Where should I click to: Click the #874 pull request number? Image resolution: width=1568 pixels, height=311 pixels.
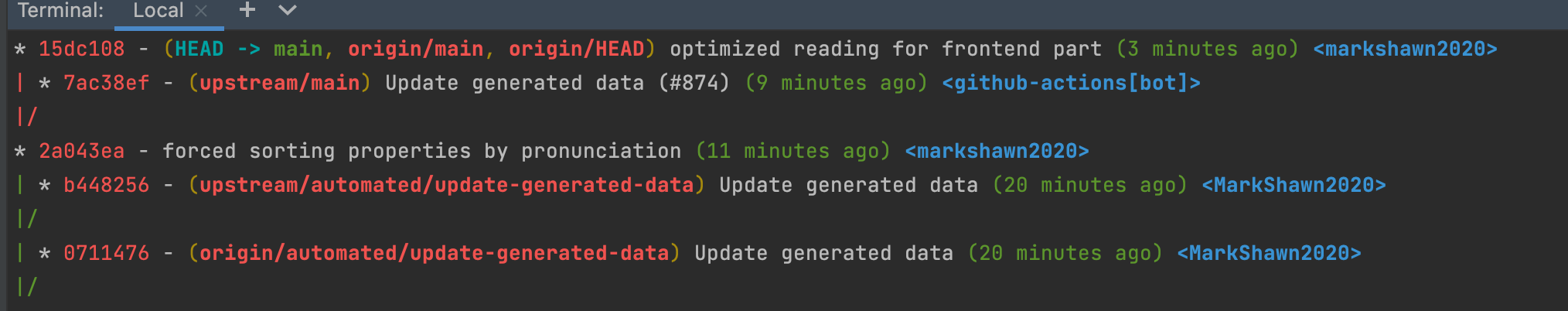pos(694,83)
